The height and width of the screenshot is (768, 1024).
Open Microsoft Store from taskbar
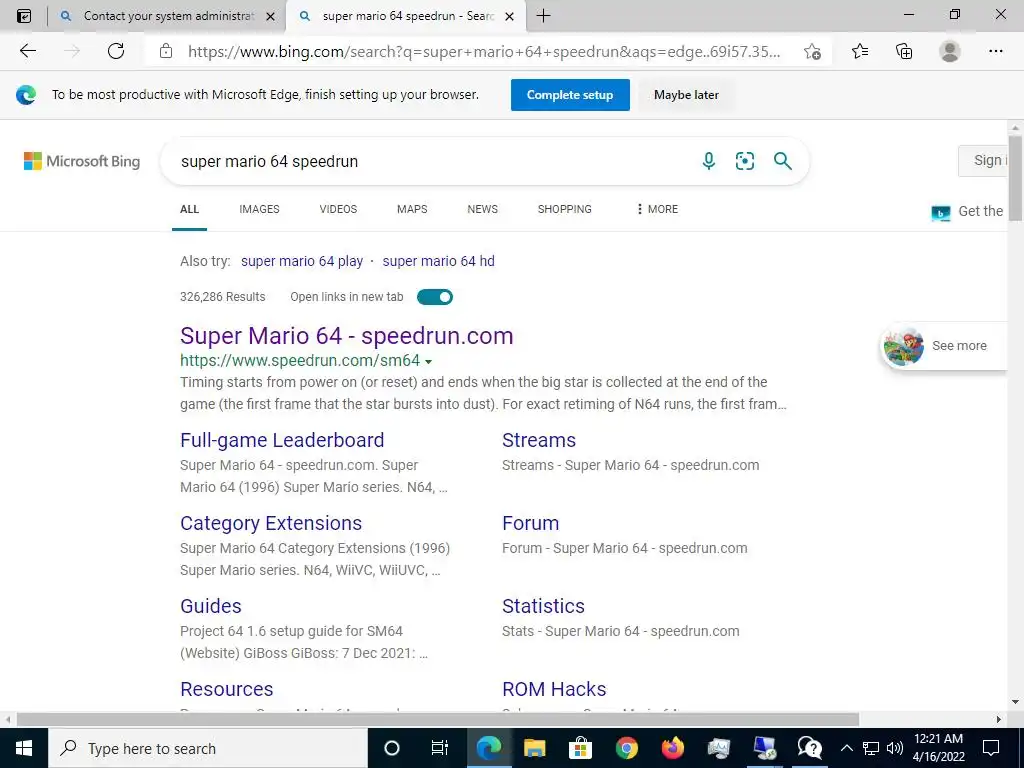pyautogui.click(x=580, y=748)
